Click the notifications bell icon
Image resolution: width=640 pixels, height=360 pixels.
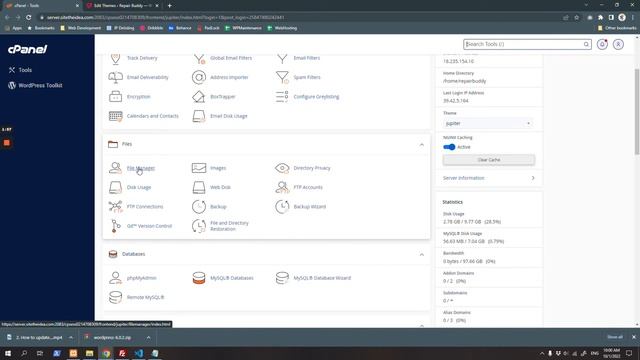coord(602,44)
